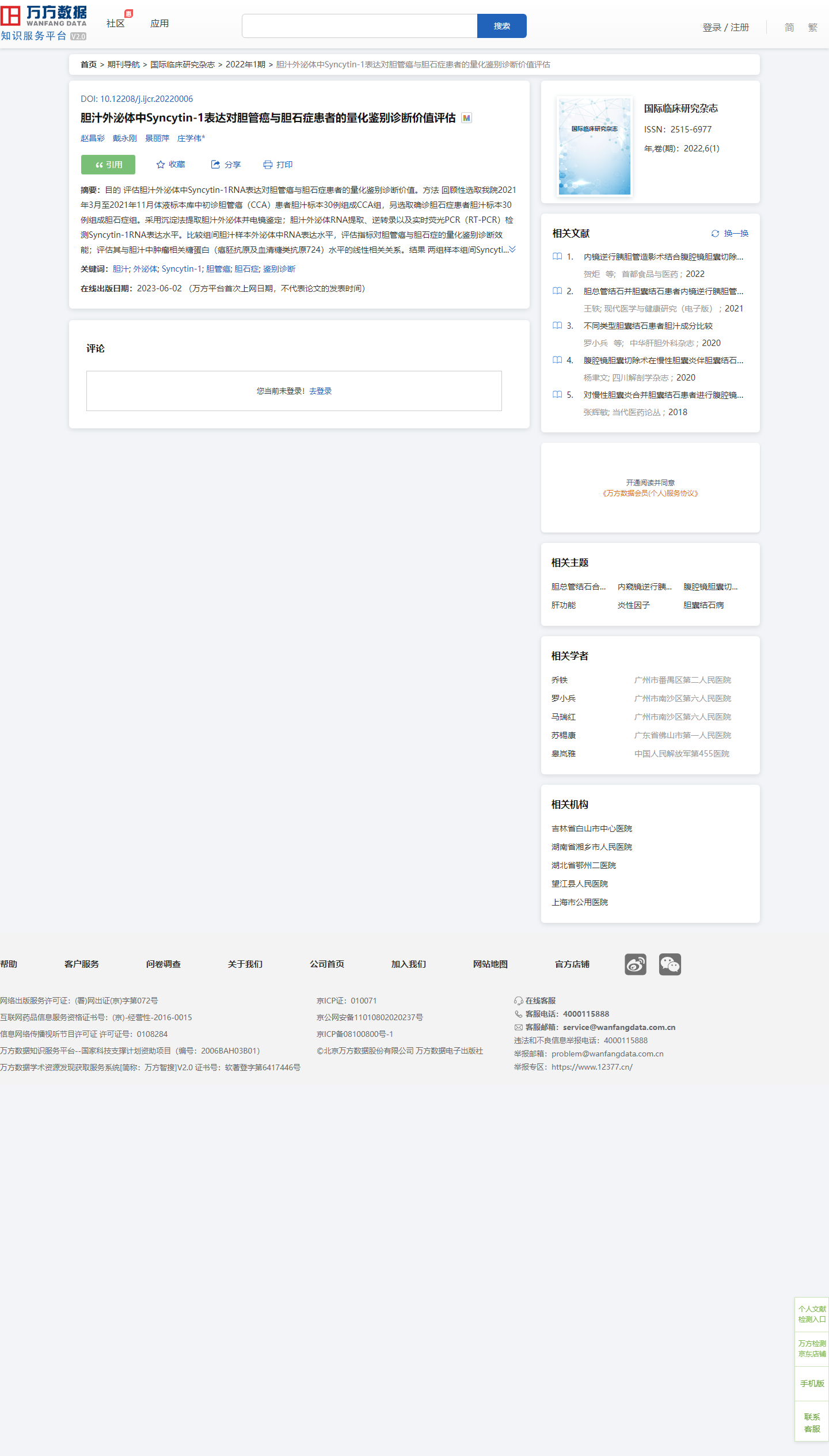This screenshot has height=1456, width=829.
Task: Click the 去登录 link in comments
Action: click(x=320, y=391)
